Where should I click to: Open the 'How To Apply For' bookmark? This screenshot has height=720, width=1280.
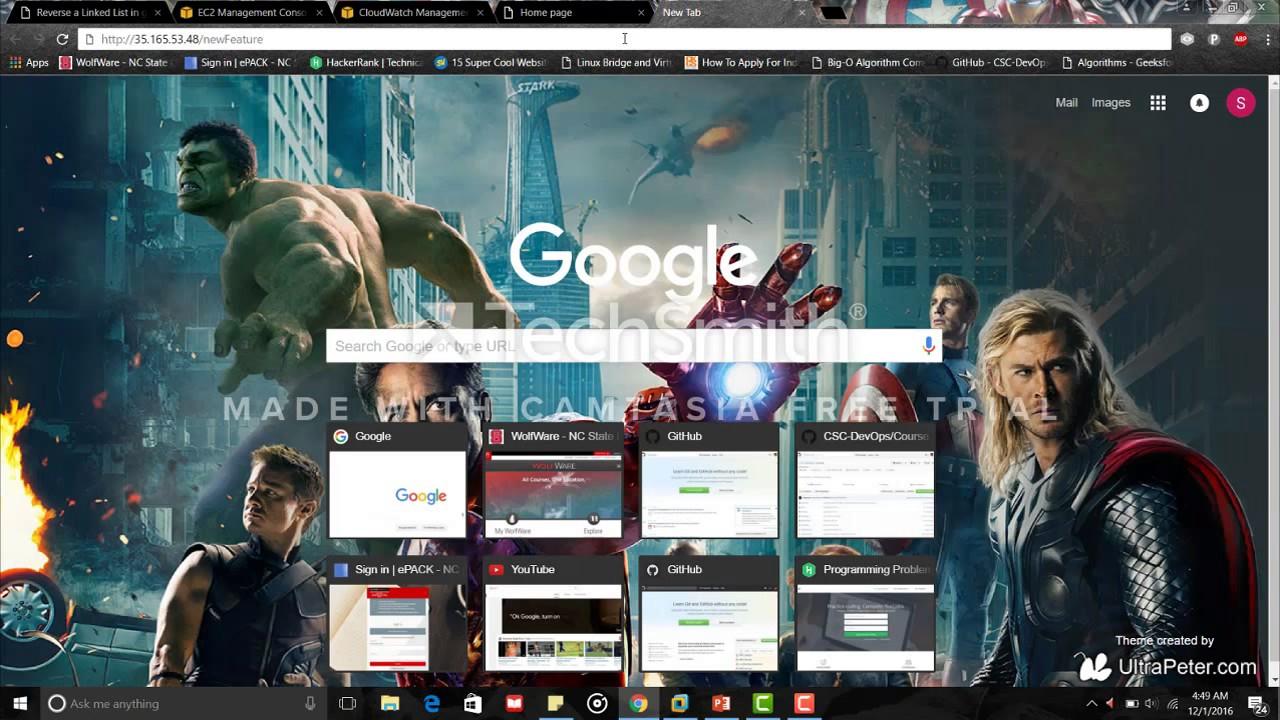pyautogui.click(x=741, y=62)
